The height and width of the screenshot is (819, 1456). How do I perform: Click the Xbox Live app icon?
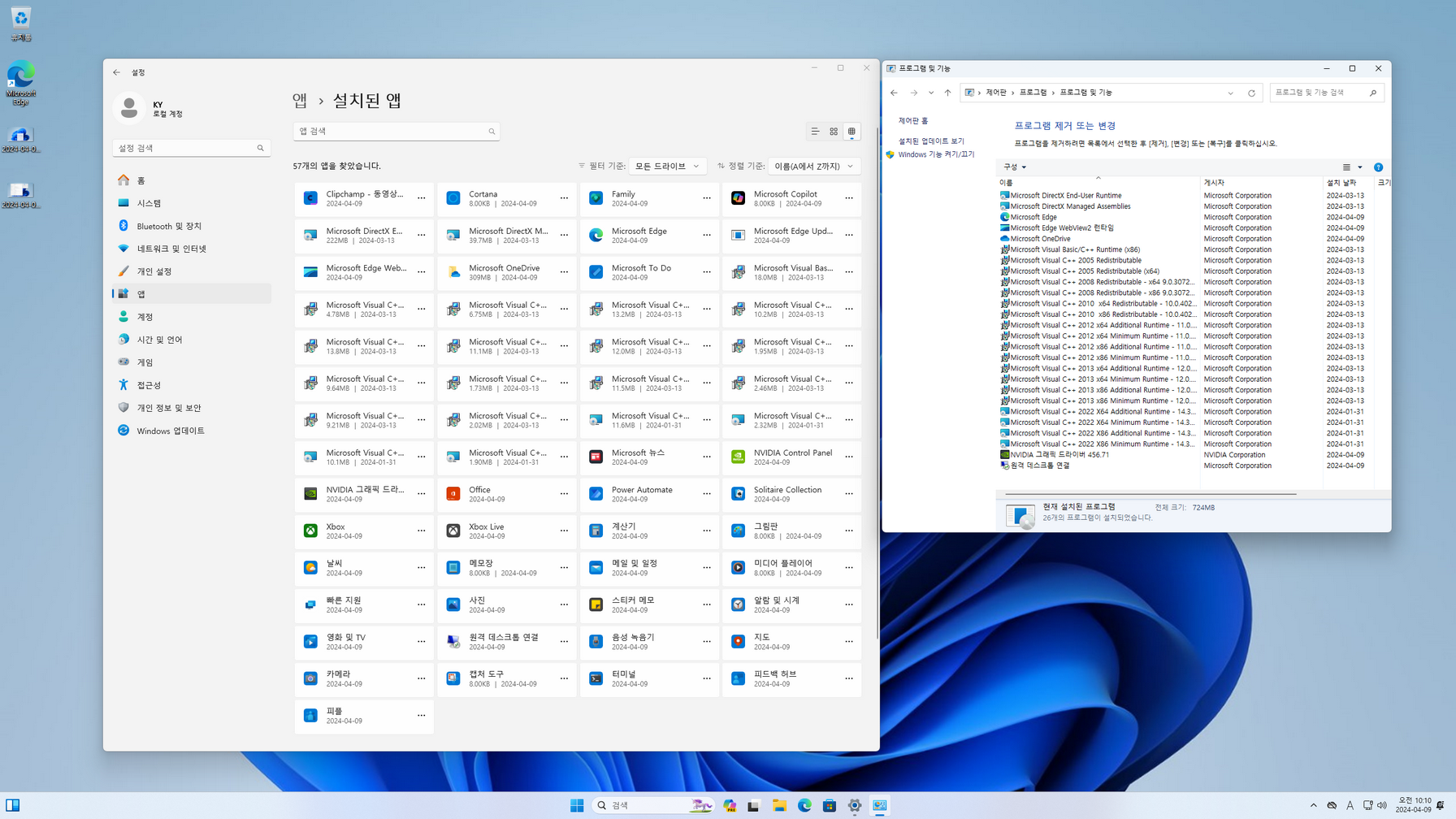(x=453, y=531)
